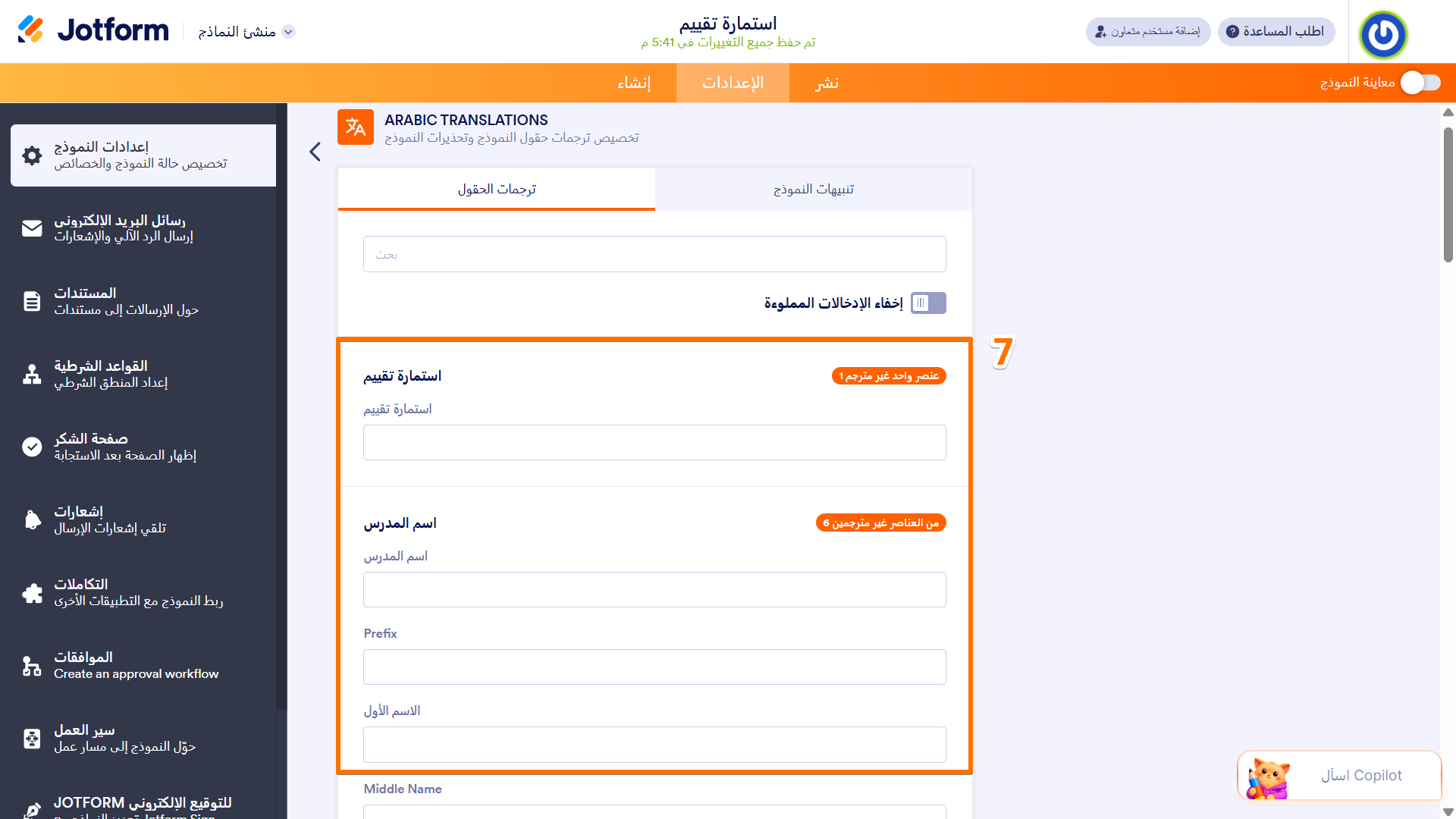The width and height of the screenshot is (1456, 819).
Task: Click the Copilot cat mascot icon
Action: pos(1268,777)
